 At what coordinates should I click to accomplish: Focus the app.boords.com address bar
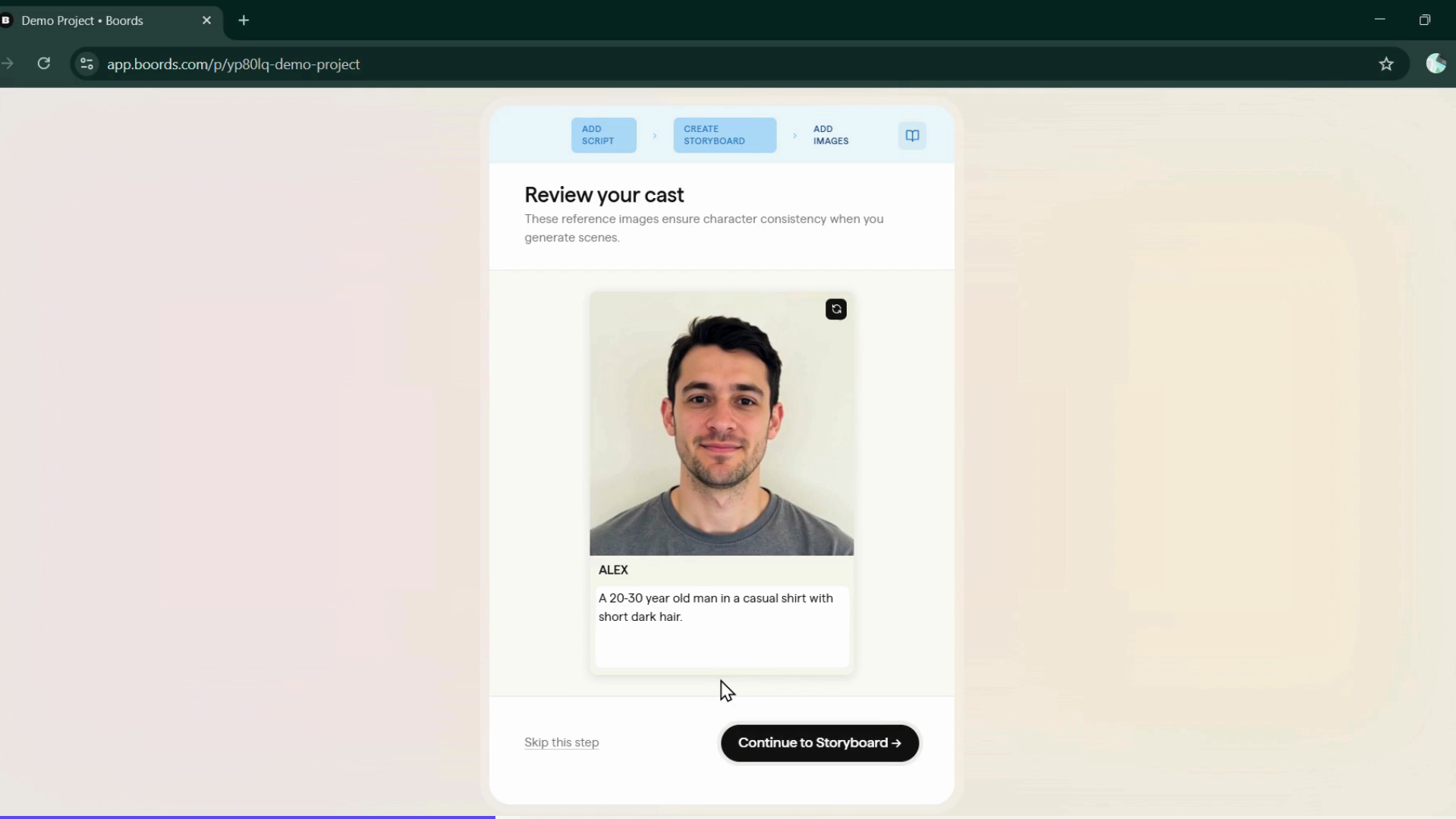click(233, 65)
